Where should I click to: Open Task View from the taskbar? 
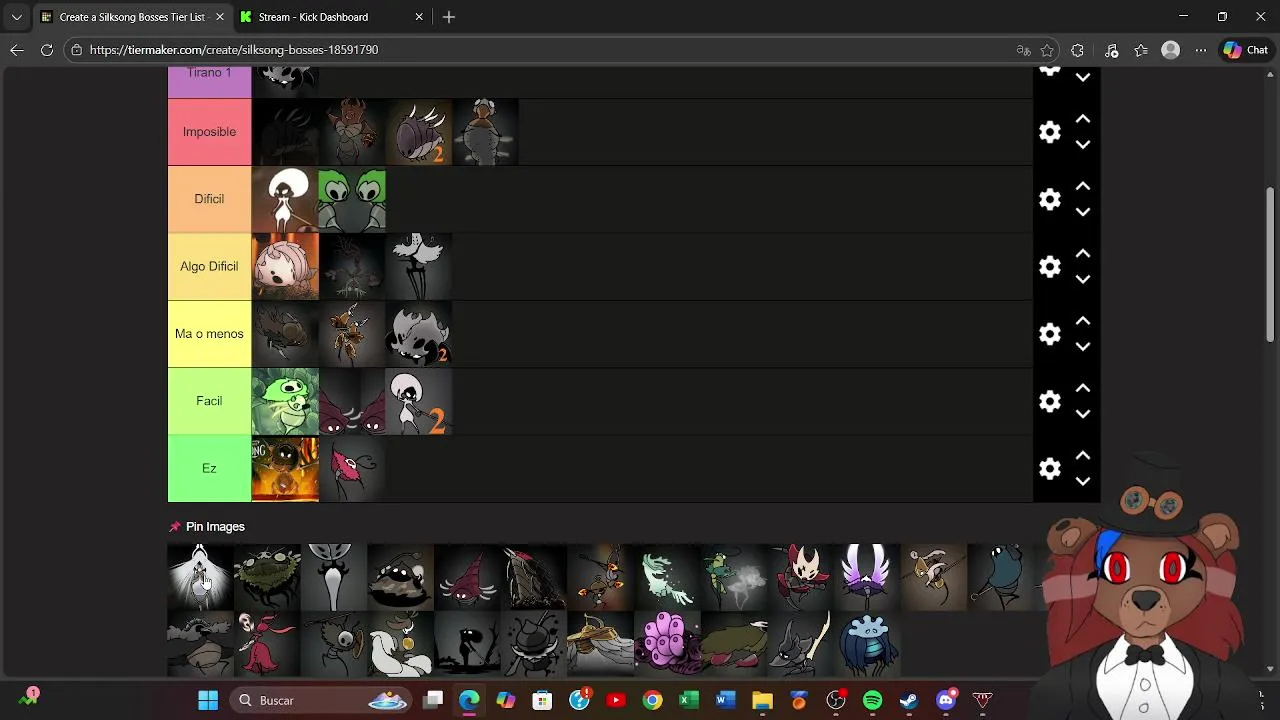[433, 700]
